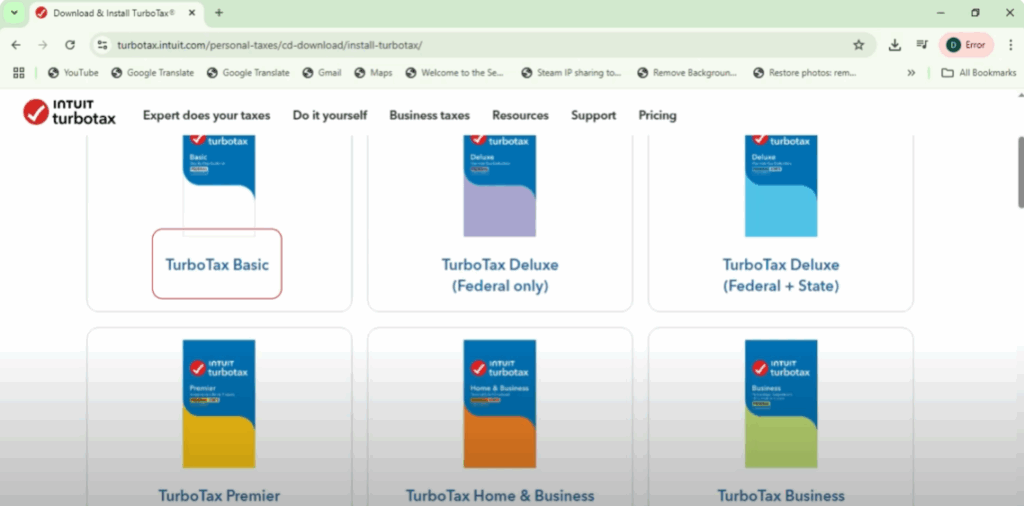Click TurboTax Business green box image
The height and width of the screenshot is (506, 1024).
pyautogui.click(x=781, y=403)
